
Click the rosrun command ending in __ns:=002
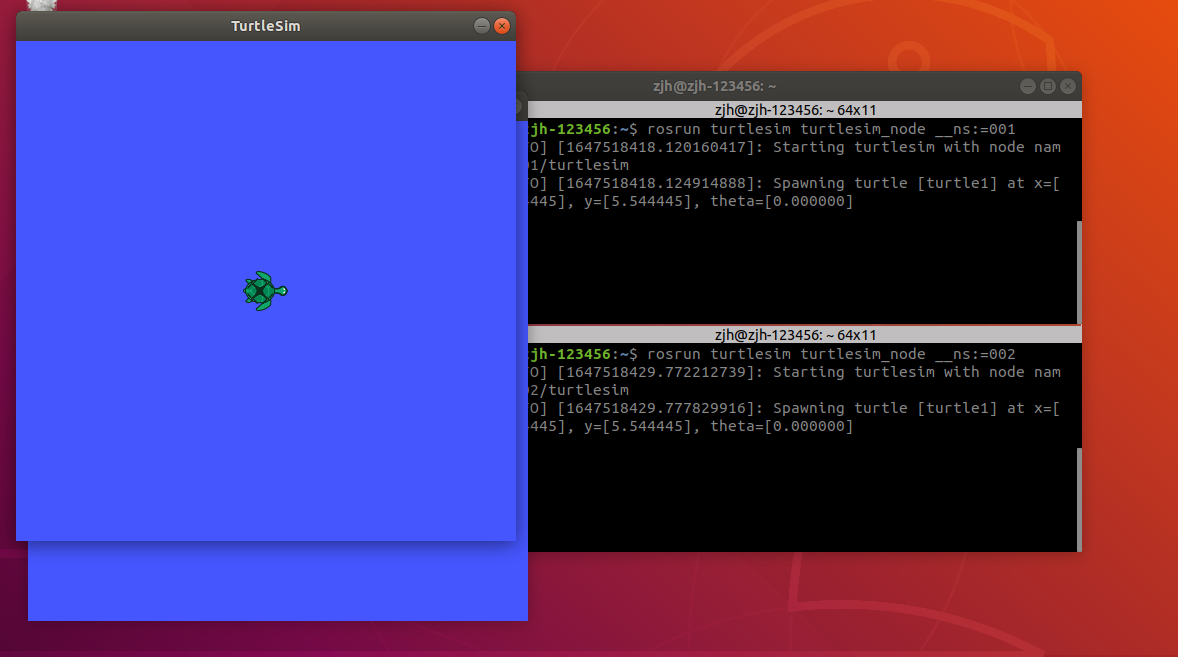pos(831,354)
